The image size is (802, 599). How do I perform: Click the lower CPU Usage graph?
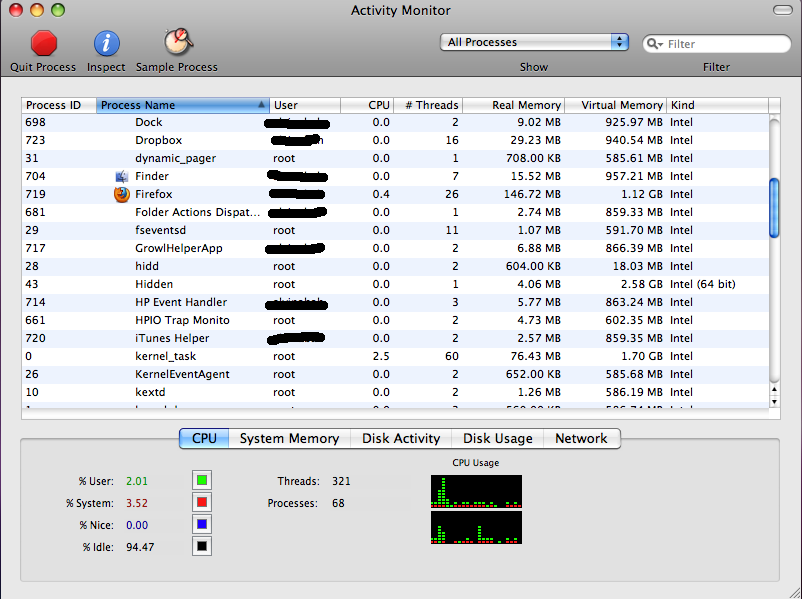click(476, 527)
